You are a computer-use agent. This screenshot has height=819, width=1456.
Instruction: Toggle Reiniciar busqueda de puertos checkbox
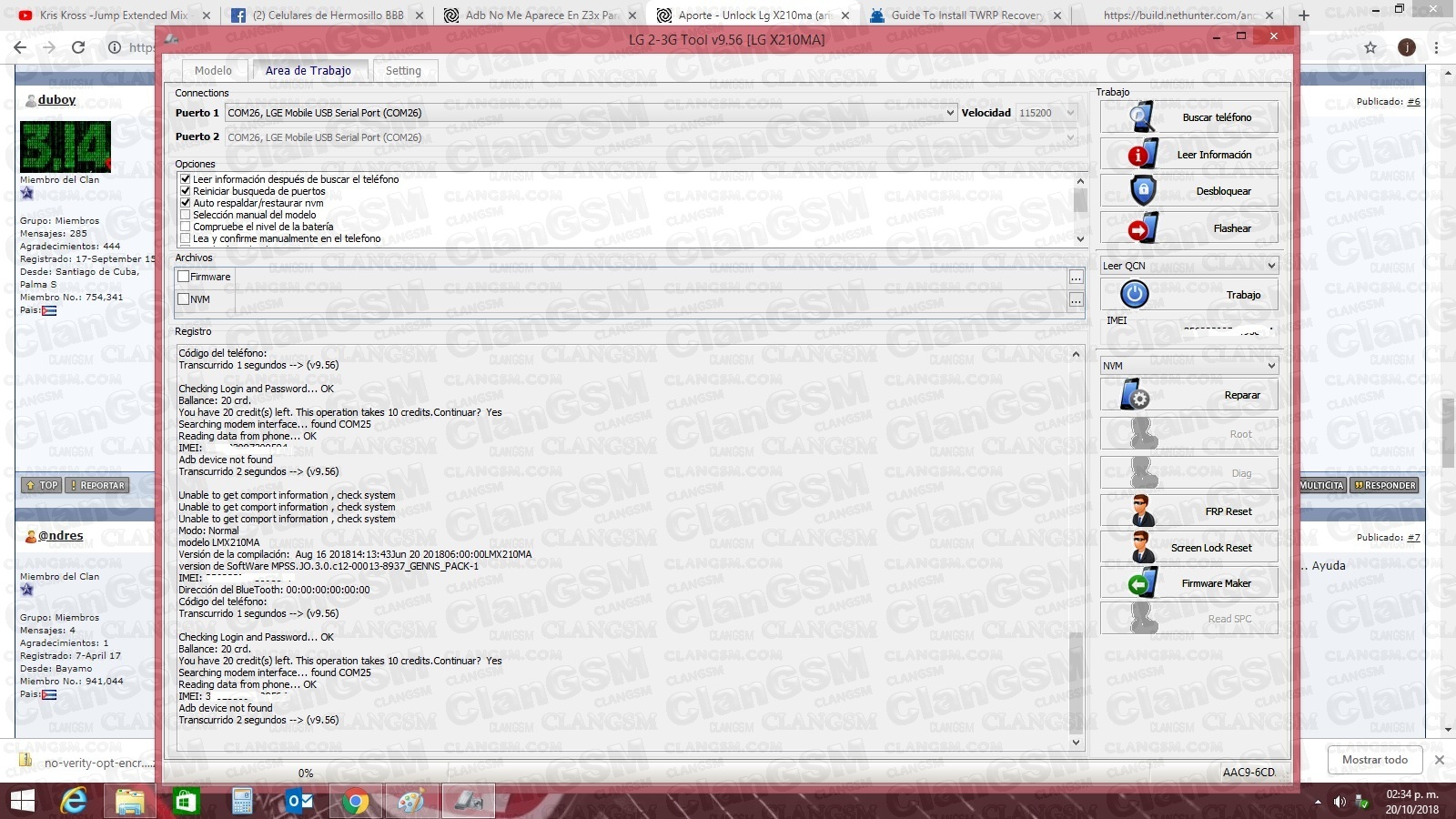186,191
